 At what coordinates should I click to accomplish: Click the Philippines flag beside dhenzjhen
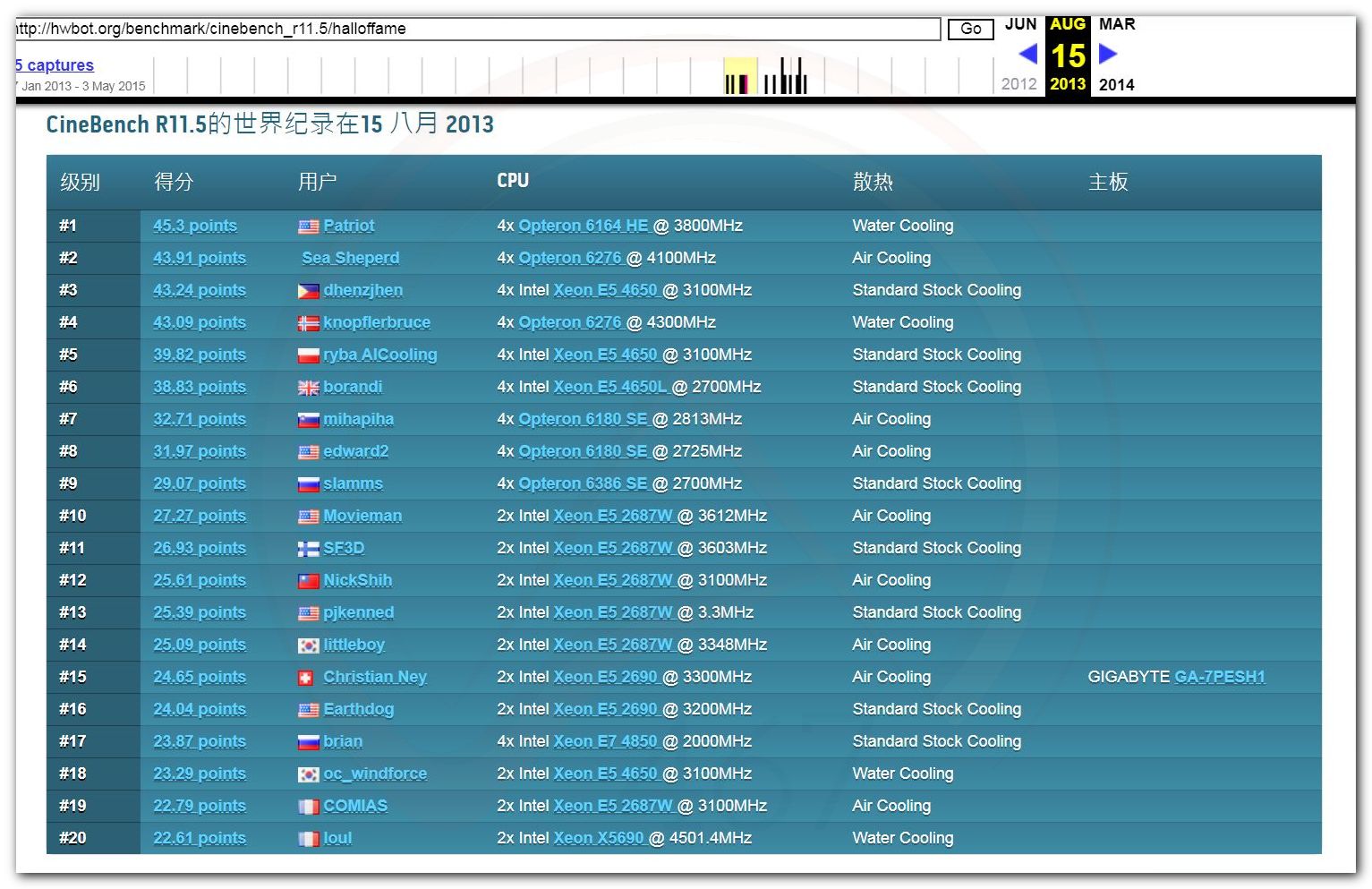pos(308,291)
